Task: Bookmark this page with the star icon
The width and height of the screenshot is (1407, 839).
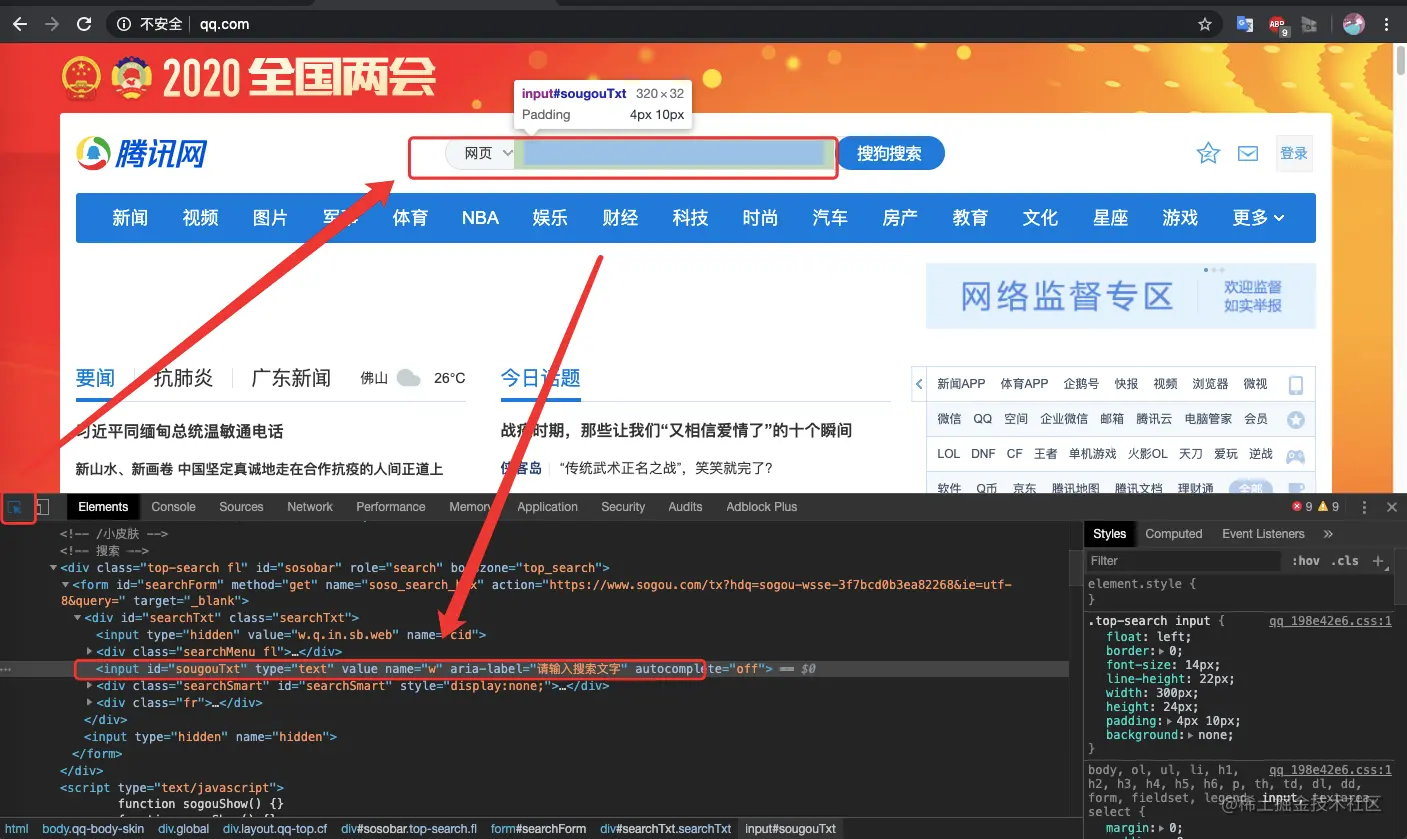Action: tap(1205, 24)
